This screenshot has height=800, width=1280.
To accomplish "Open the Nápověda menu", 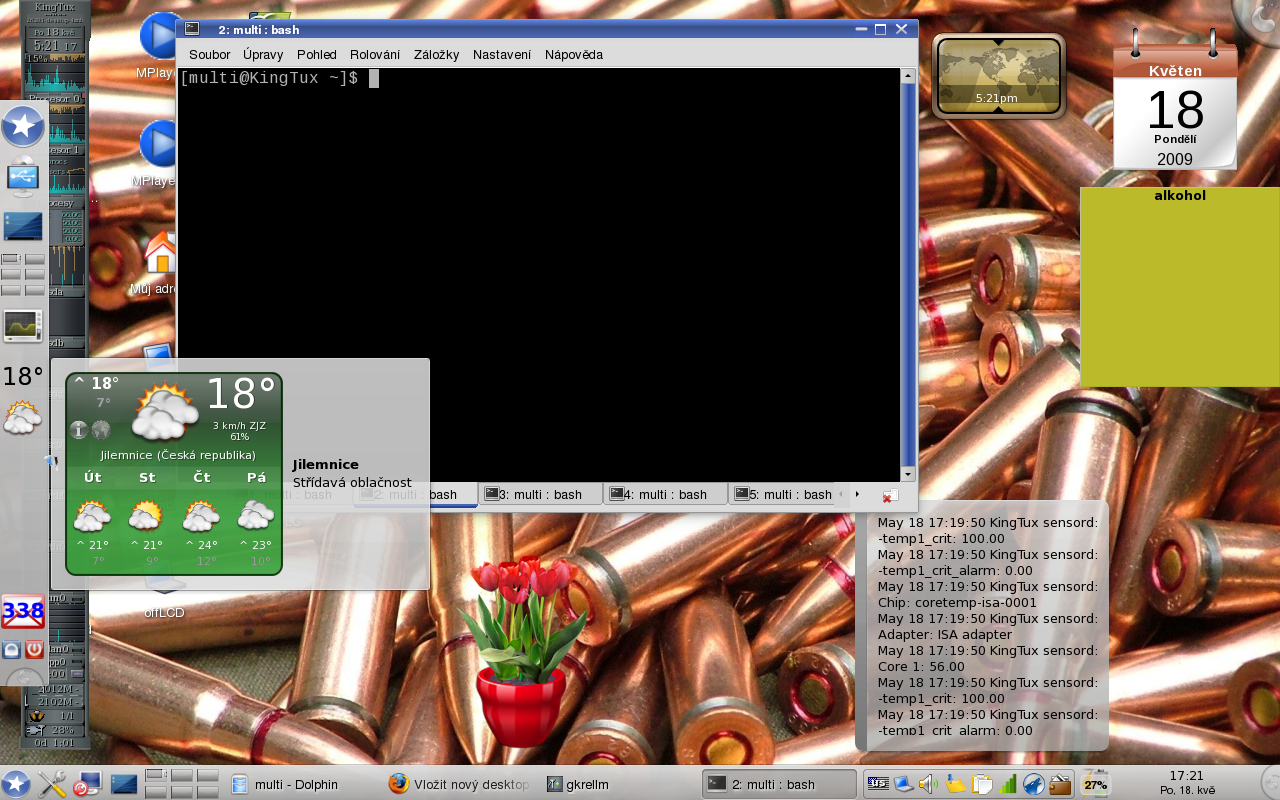I will (574, 55).
